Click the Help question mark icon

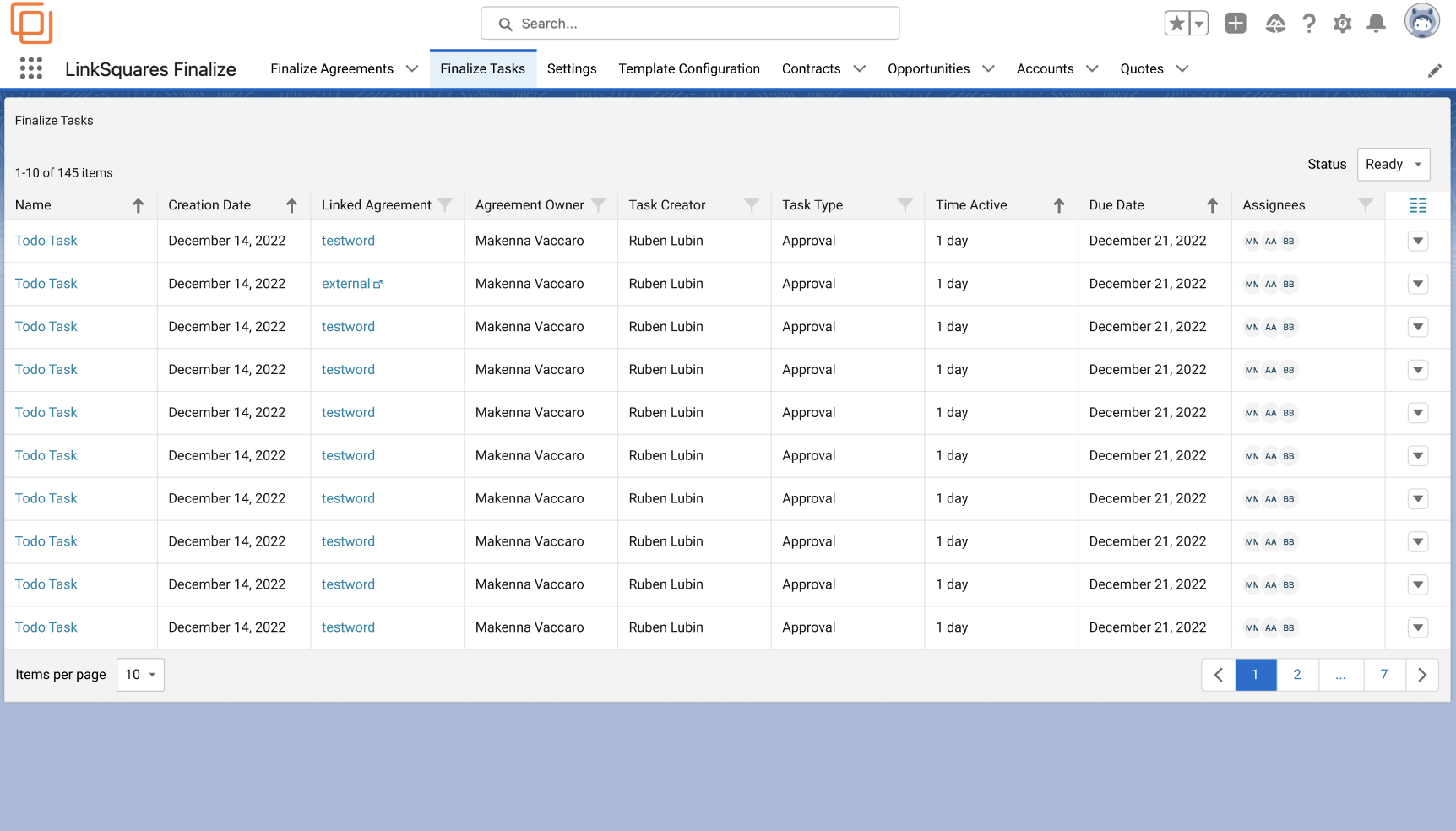pyautogui.click(x=1308, y=24)
